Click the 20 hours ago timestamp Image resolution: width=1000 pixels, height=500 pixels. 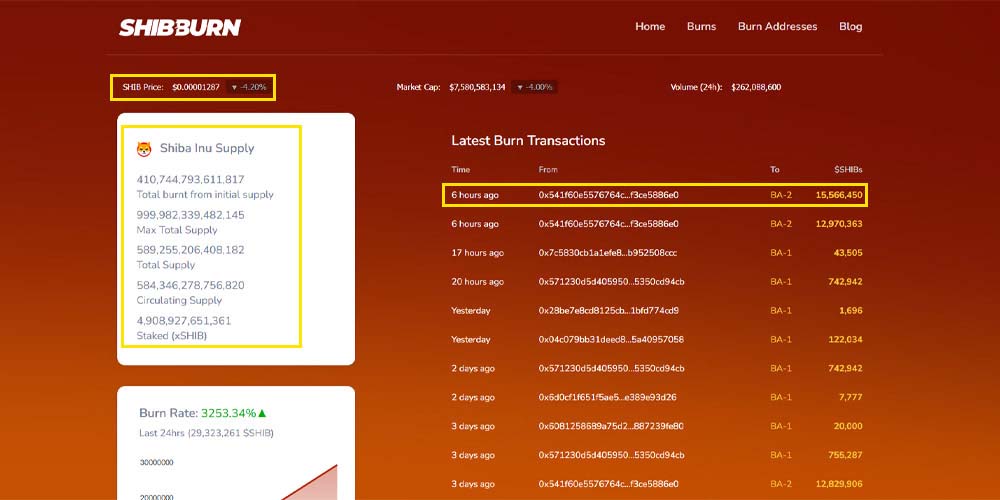[477, 282]
